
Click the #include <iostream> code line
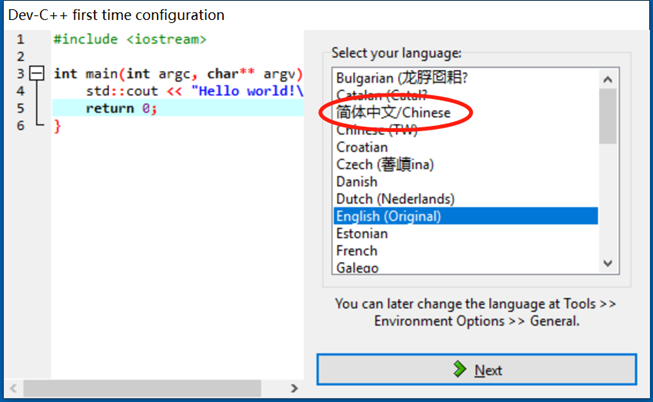tap(130, 39)
